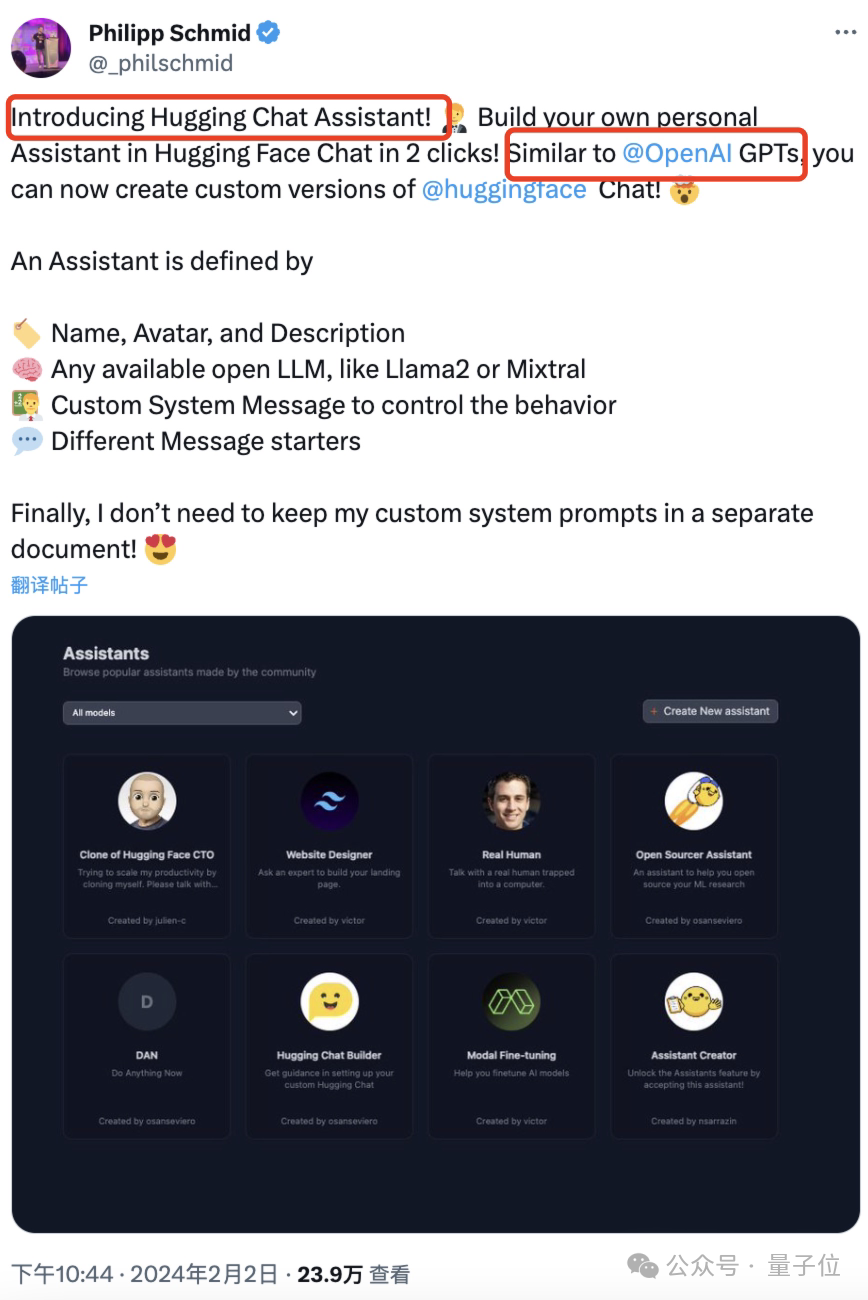Click the @_philschmid username handle
The height and width of the screenshot is (1300, 868).
tap(164, 62)
